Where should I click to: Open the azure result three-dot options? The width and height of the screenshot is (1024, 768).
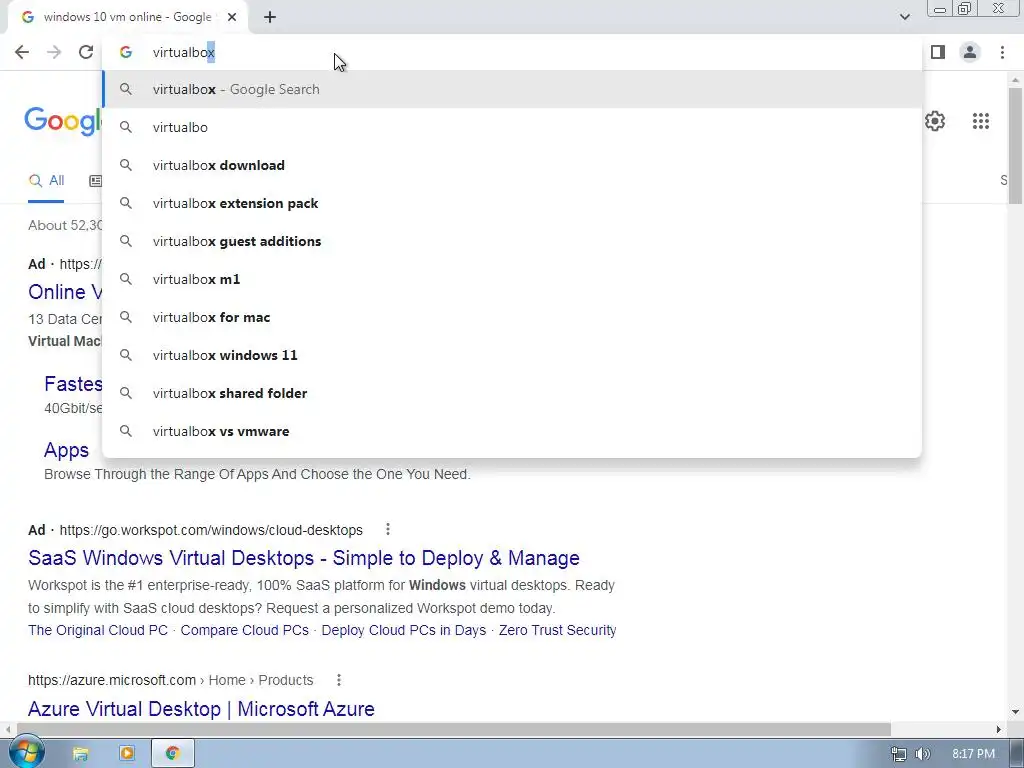(339, 680)
